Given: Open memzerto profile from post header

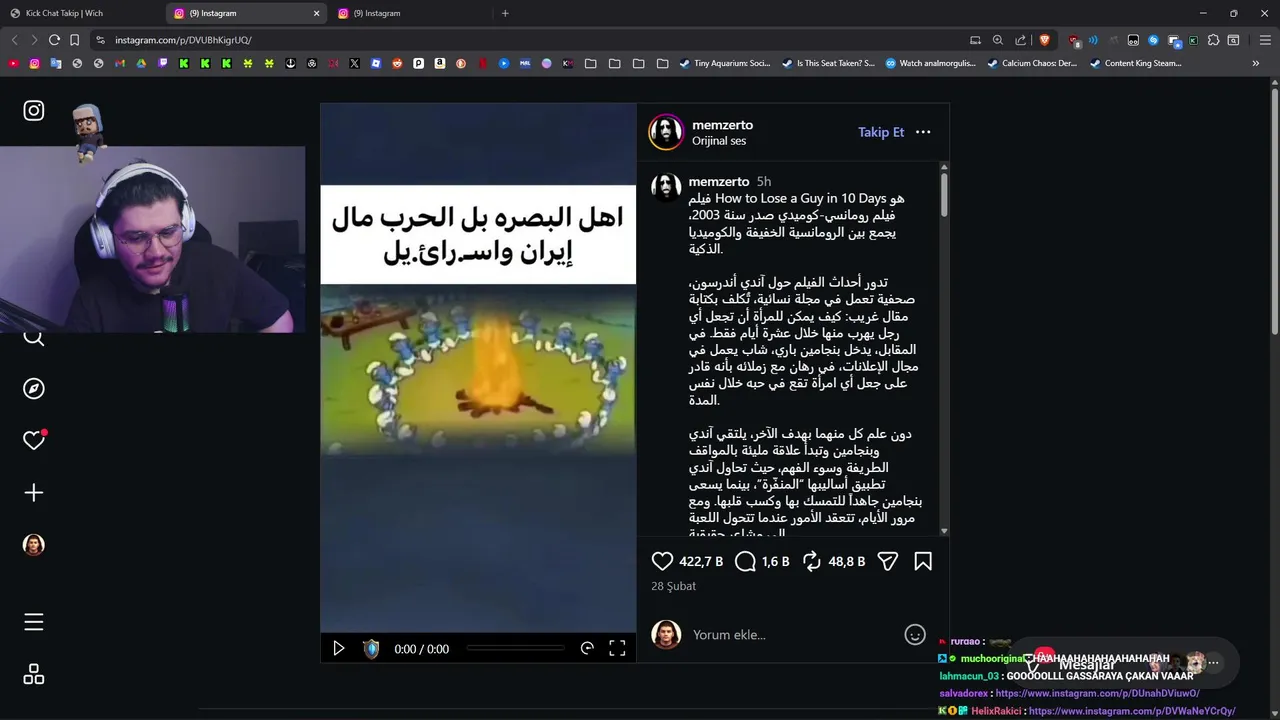Looking at the screenshot, I should click(722, 125).
